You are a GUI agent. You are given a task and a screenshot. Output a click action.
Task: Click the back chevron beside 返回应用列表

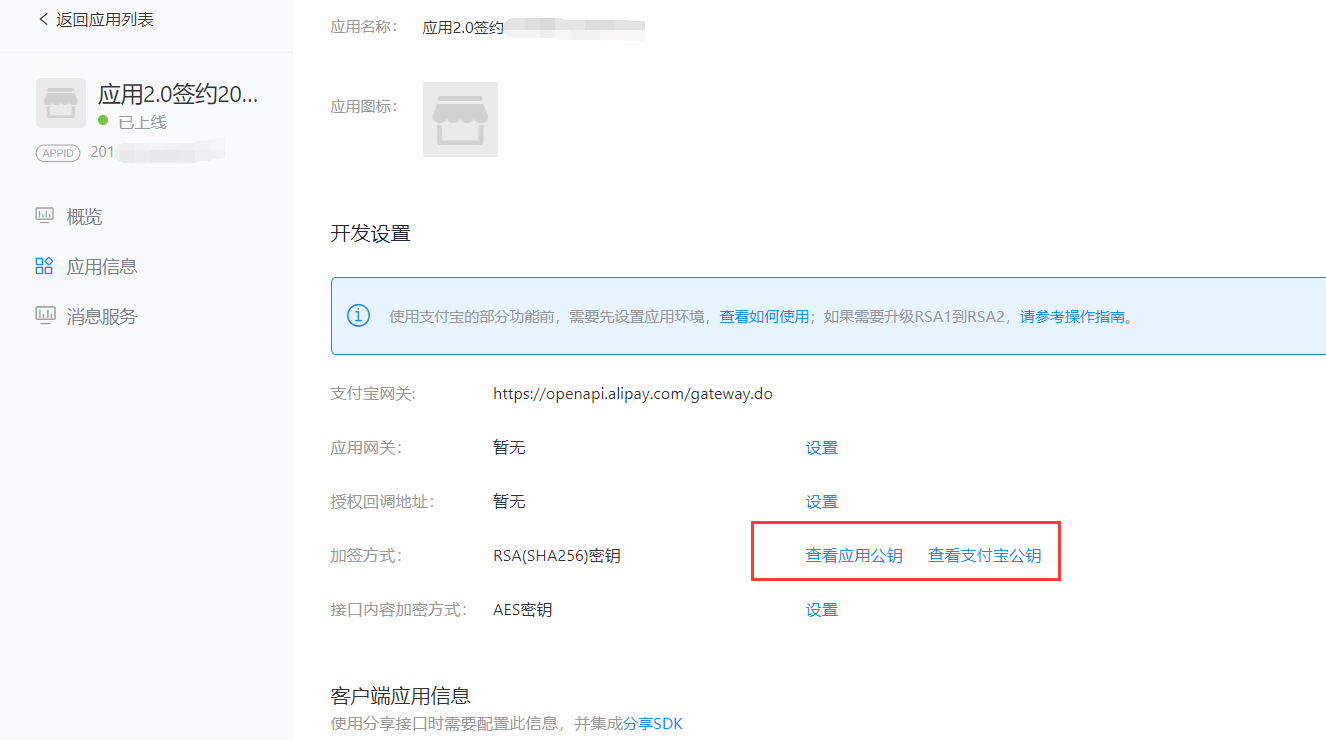43,19
